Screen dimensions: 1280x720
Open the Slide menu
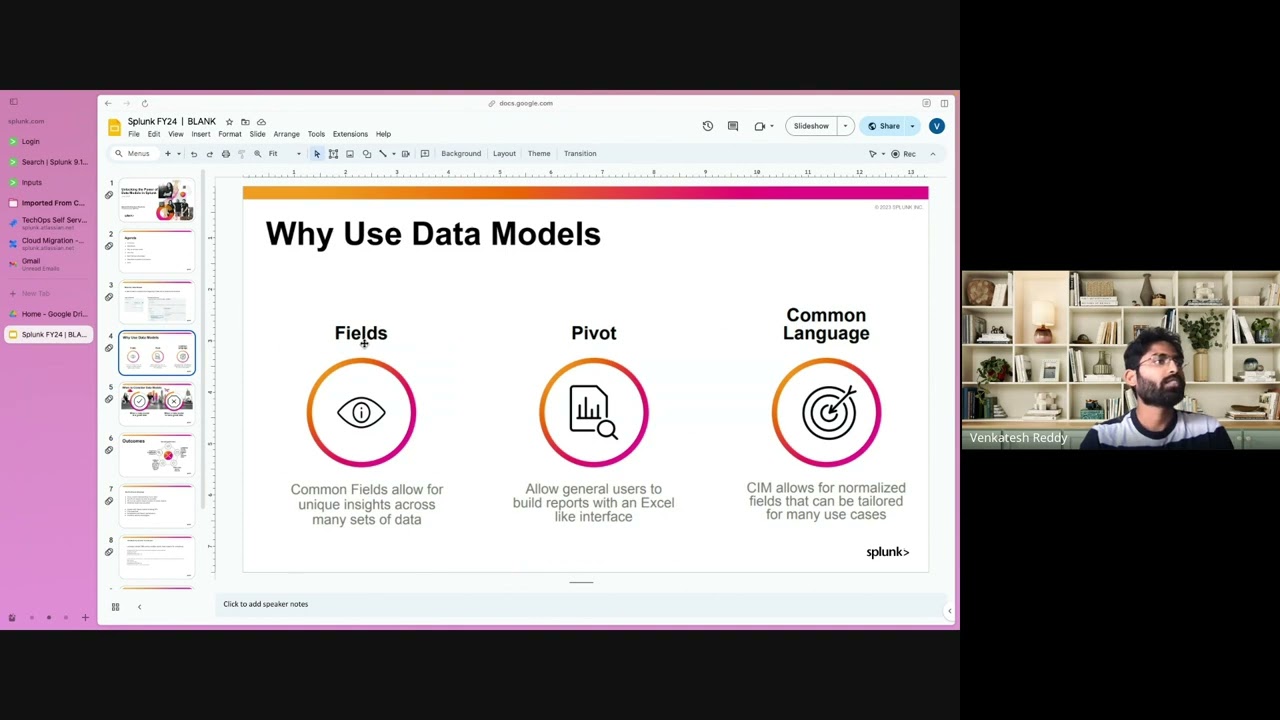click(257, 134)
